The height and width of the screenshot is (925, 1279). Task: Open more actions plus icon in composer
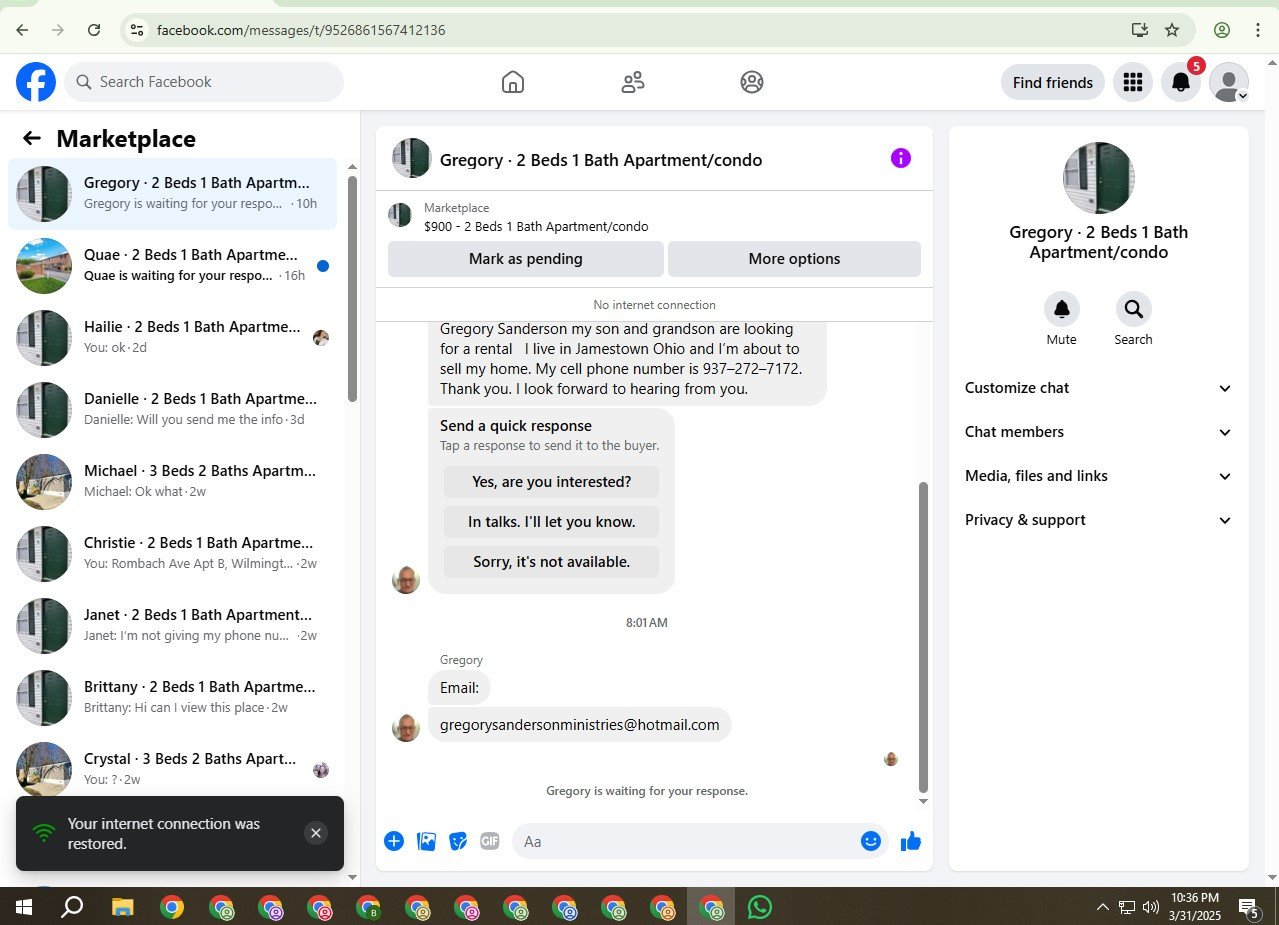coord(394,841)
